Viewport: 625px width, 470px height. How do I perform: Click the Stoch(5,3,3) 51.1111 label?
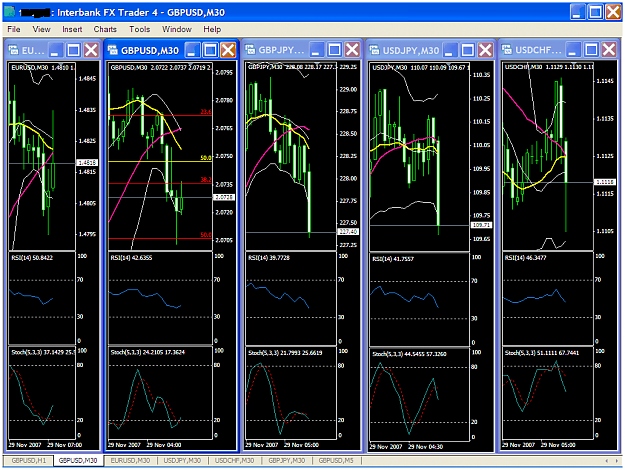pyautogui.click(x=542, y=353)
